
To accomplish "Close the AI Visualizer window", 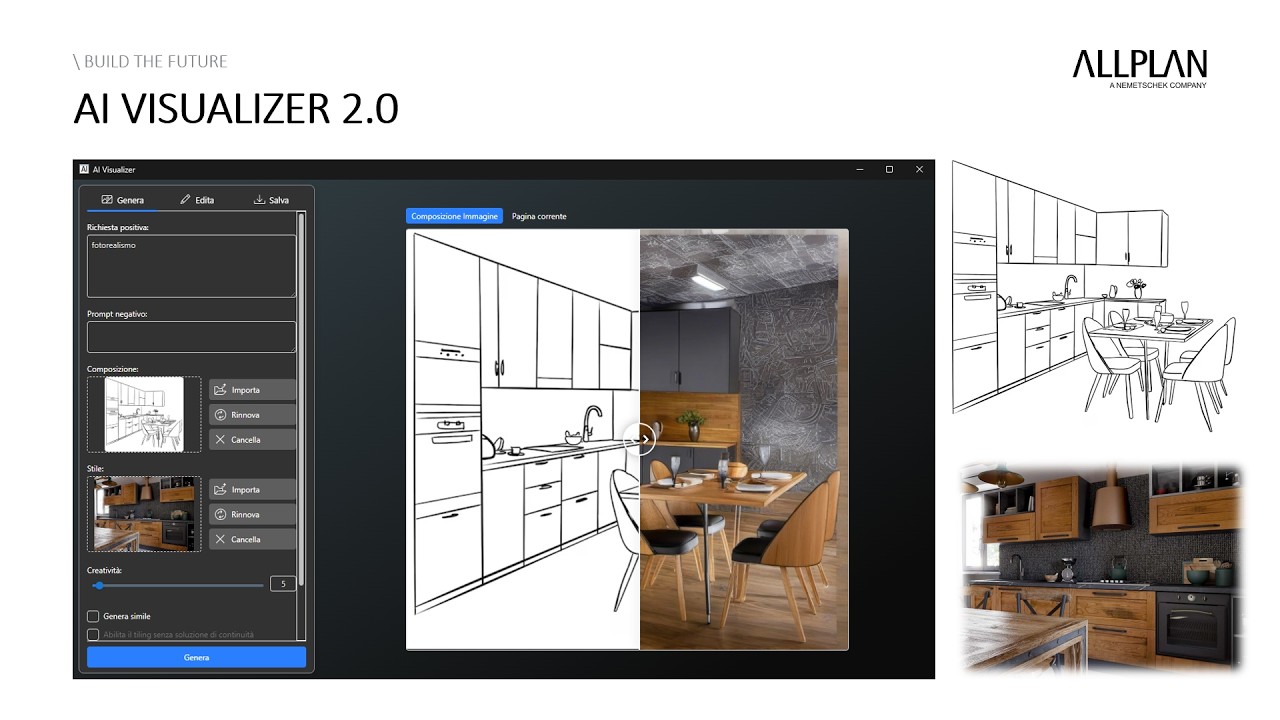I will pyautogui.click(x=919, y=170).
